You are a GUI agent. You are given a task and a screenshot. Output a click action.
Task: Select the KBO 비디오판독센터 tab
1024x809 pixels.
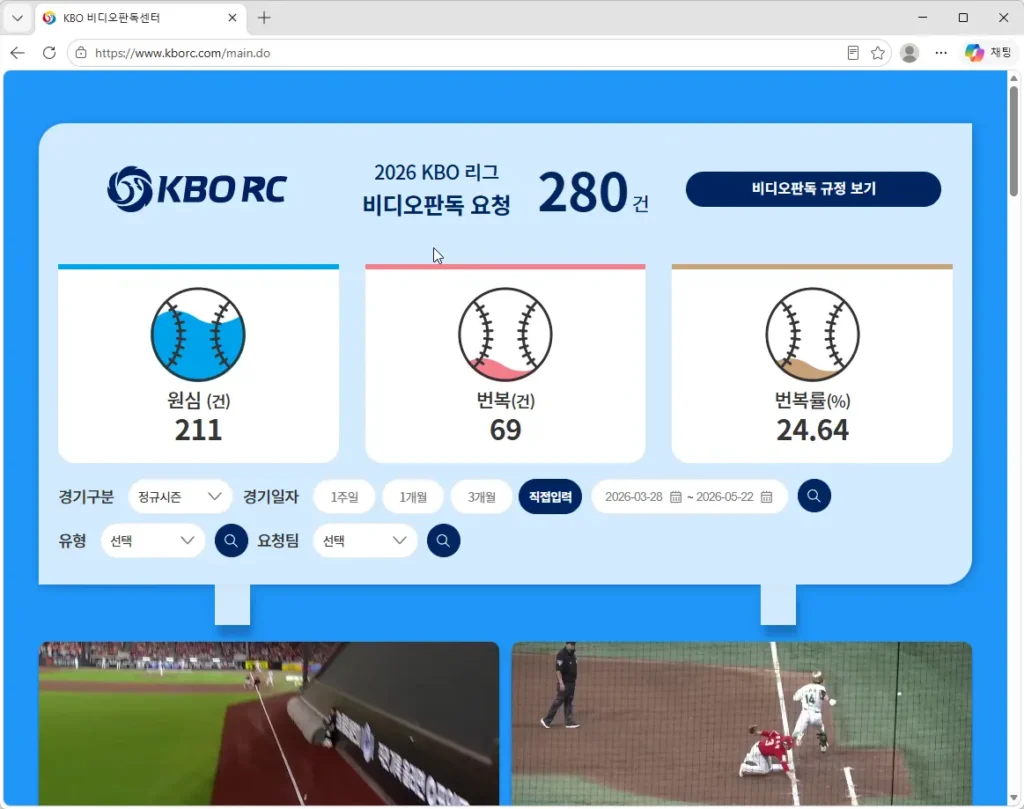(140, 18)
